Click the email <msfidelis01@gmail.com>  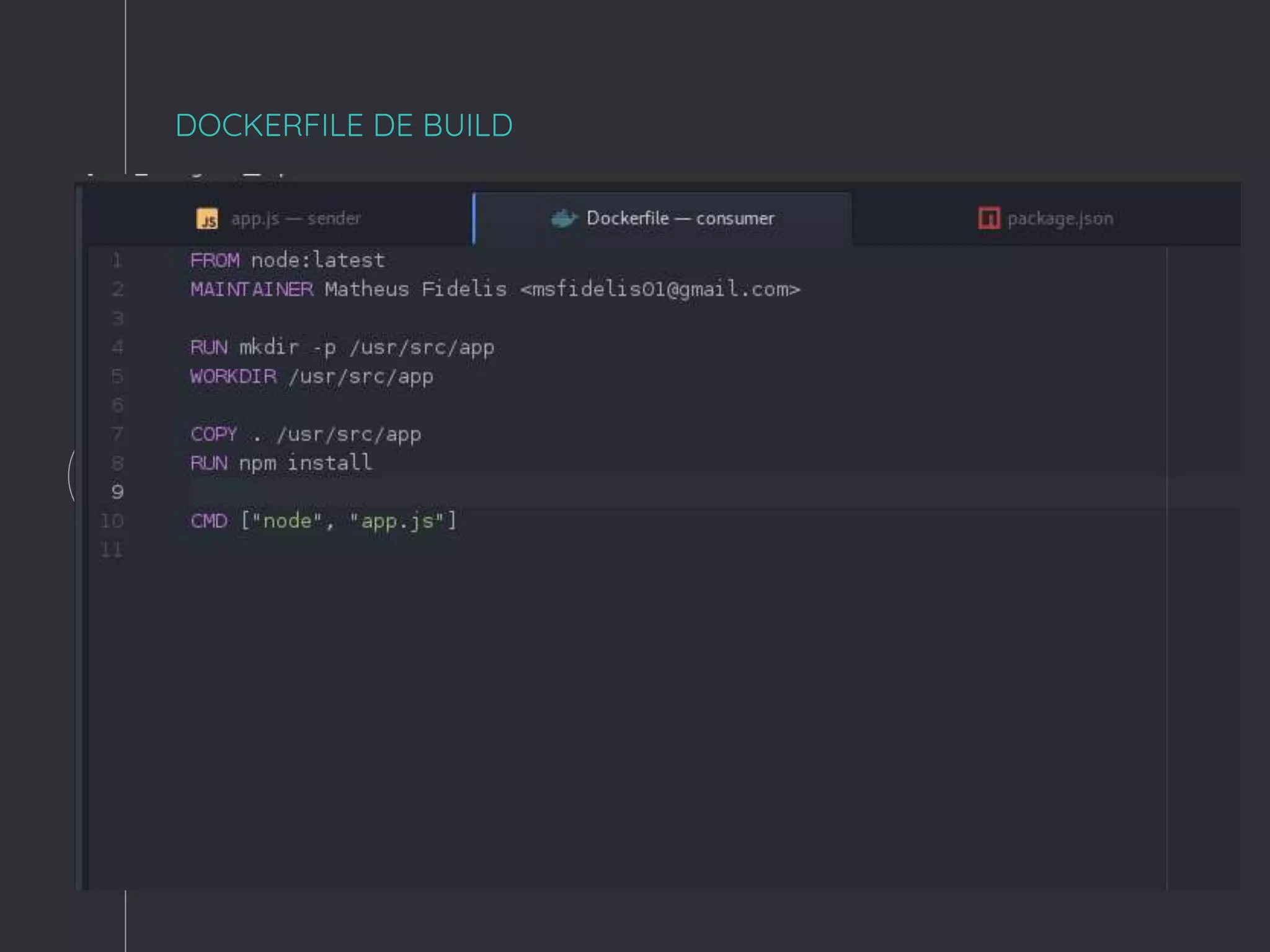[x=660, y=289]
